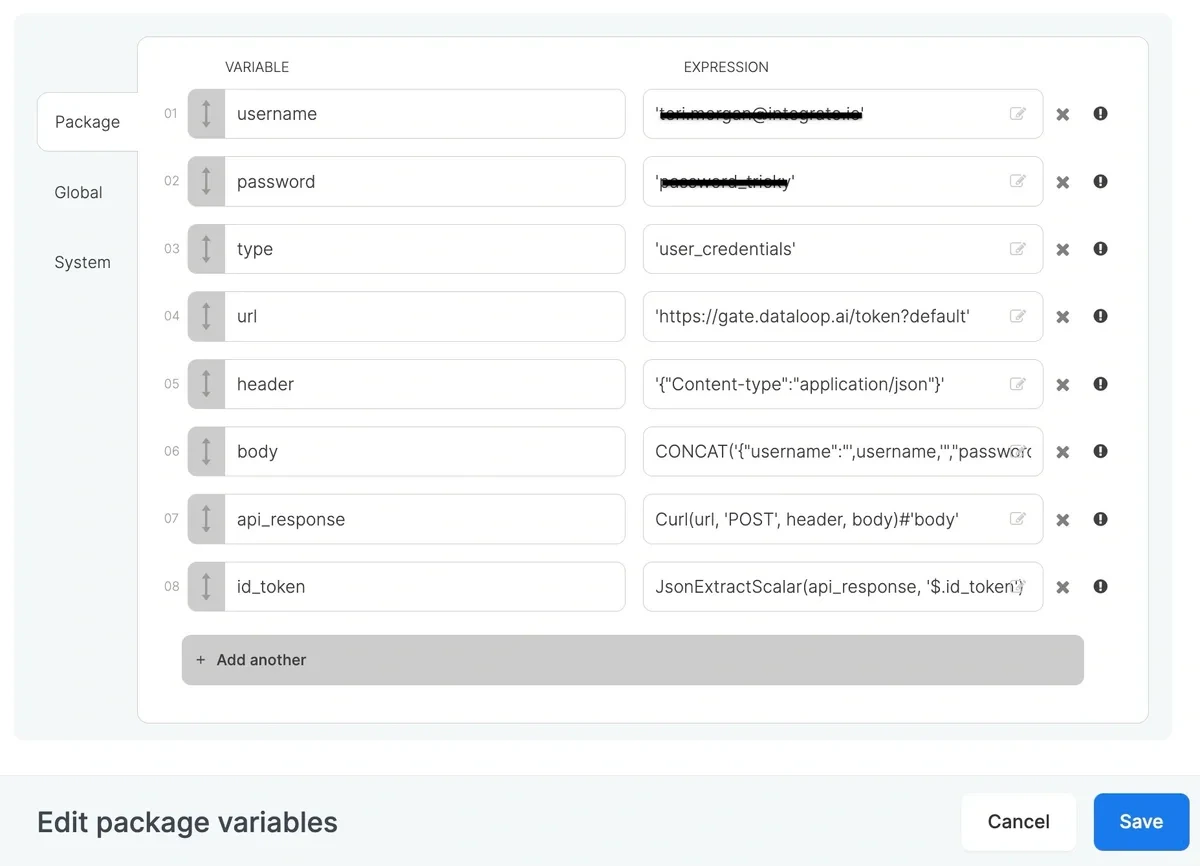Switch to the System tab
The width and height of the screenshot is (1200, 866).
82,262
